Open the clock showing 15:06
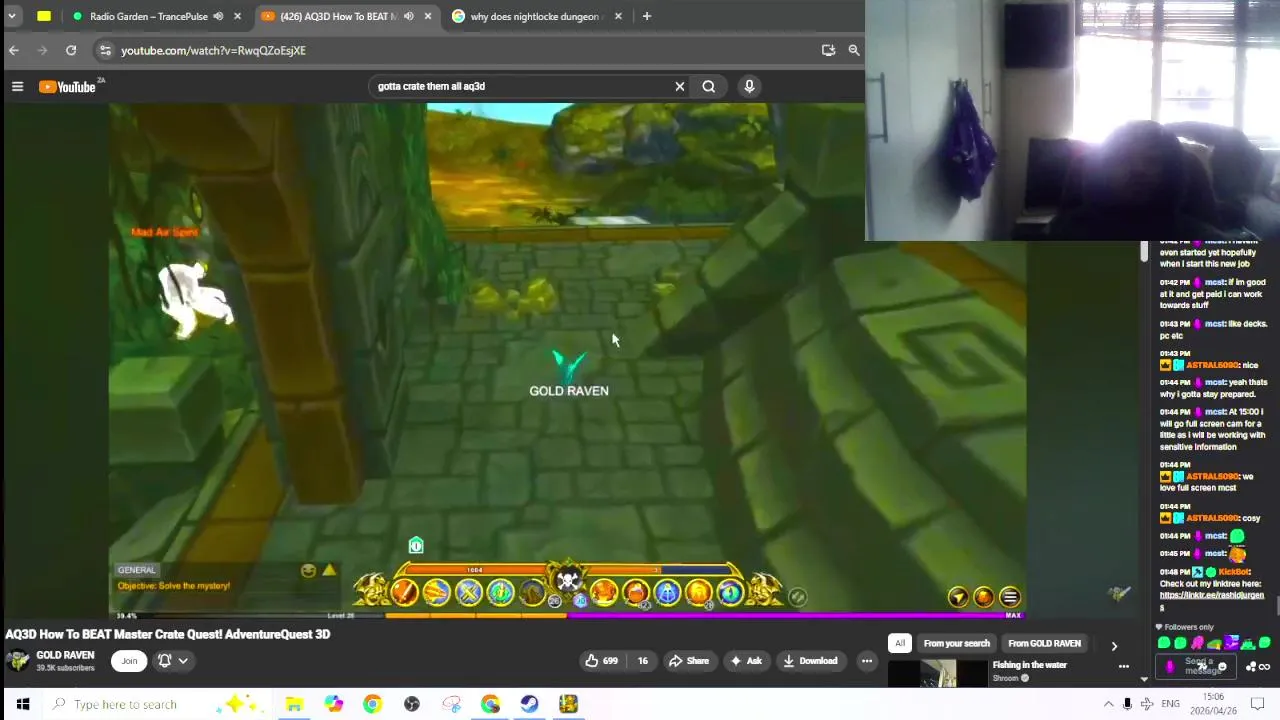This screenshot has width=1280, height=720. pyautogui.click(x=1212, y=704)
